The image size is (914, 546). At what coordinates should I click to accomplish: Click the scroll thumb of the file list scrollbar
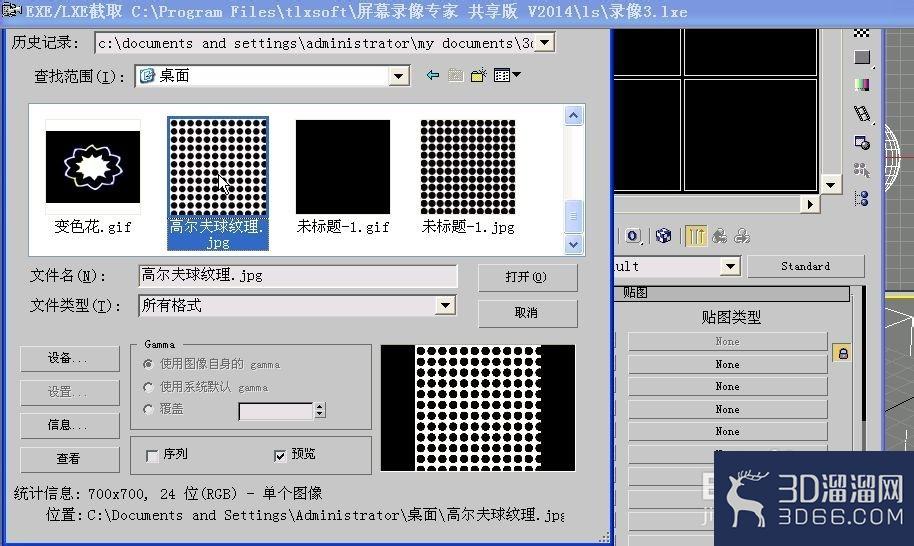point(574,216)
